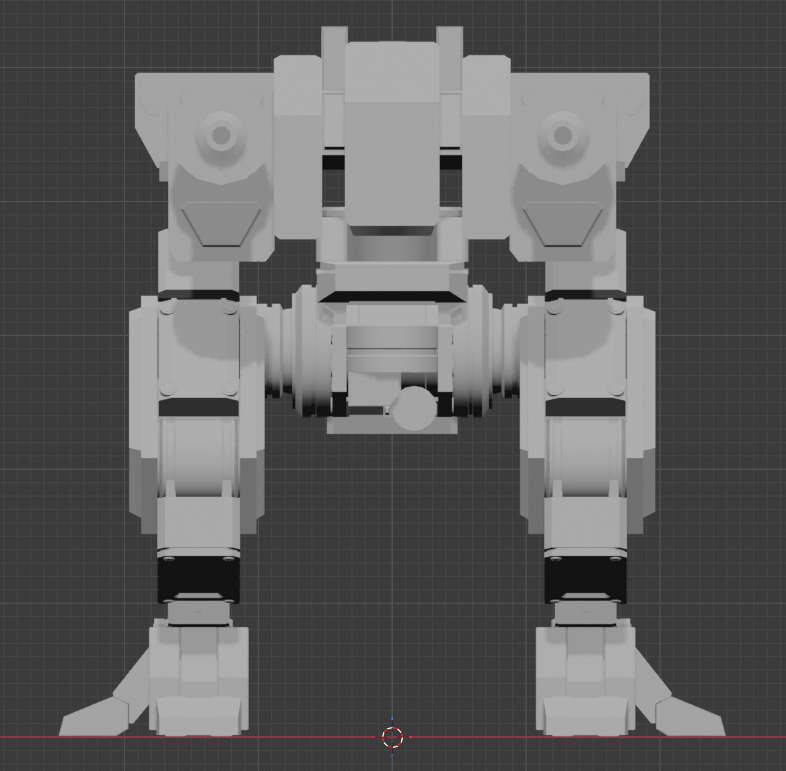Viewport: 786px width, 771px height.
Task: Select the left foot's outer pointed toe
Action: coord(94,716)
